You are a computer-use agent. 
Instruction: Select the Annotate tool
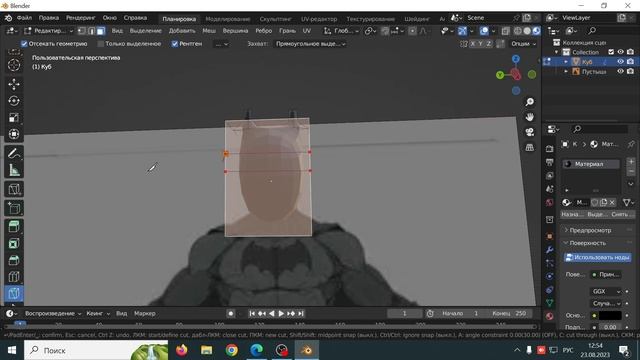14,153
